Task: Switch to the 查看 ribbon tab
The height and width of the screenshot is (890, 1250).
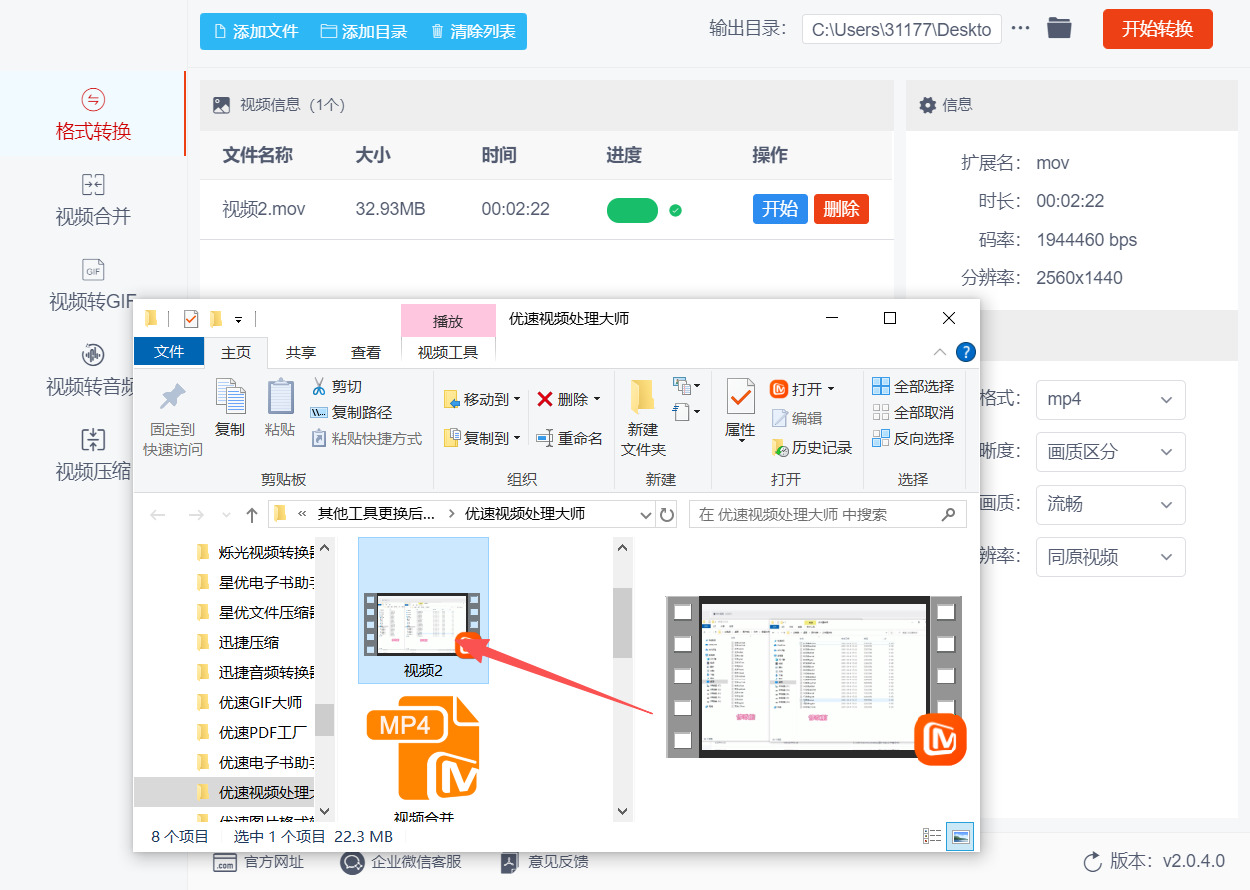Action: tap(366, 352)
